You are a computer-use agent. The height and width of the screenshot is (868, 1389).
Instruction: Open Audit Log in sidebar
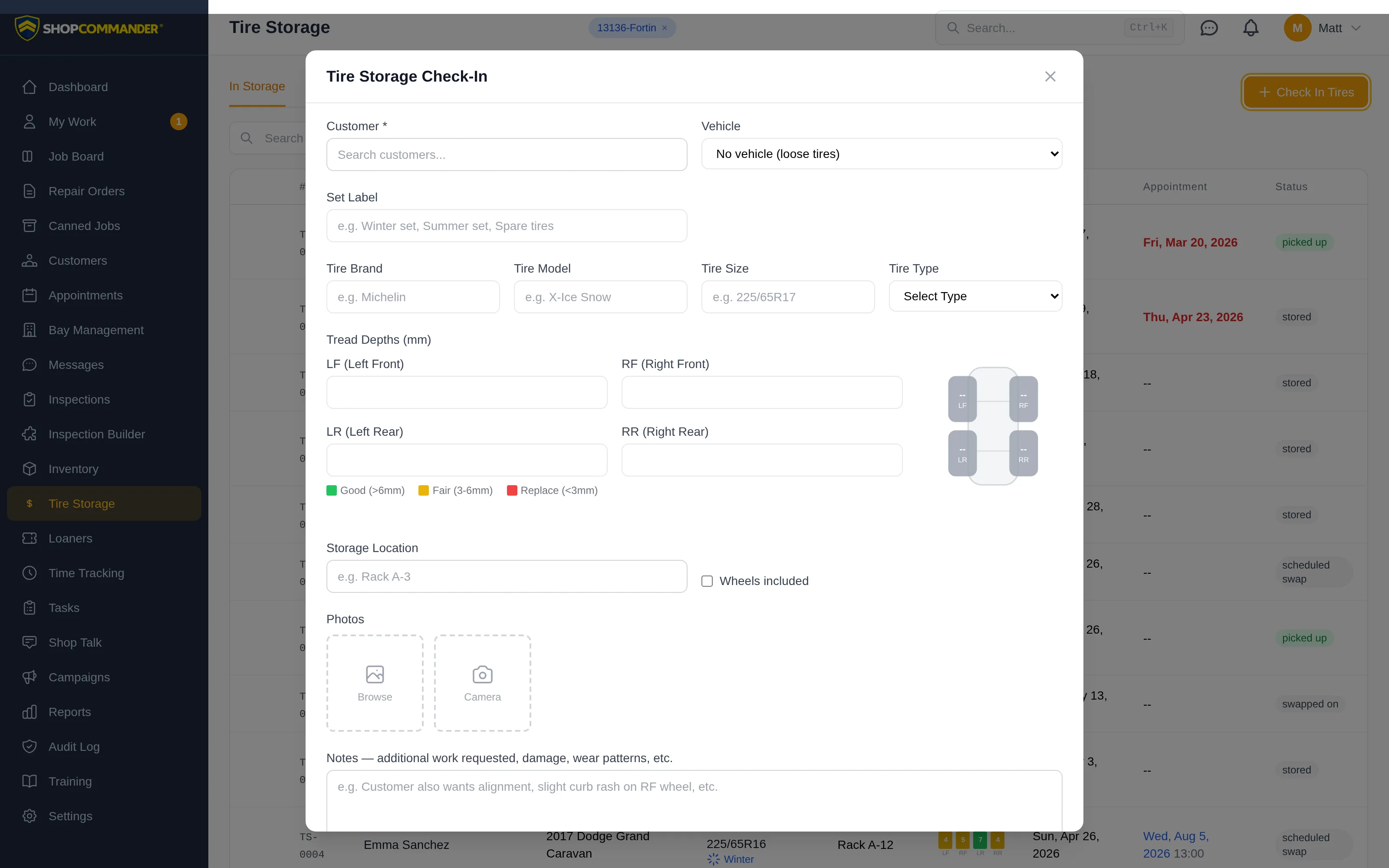[x=104, y=747]
